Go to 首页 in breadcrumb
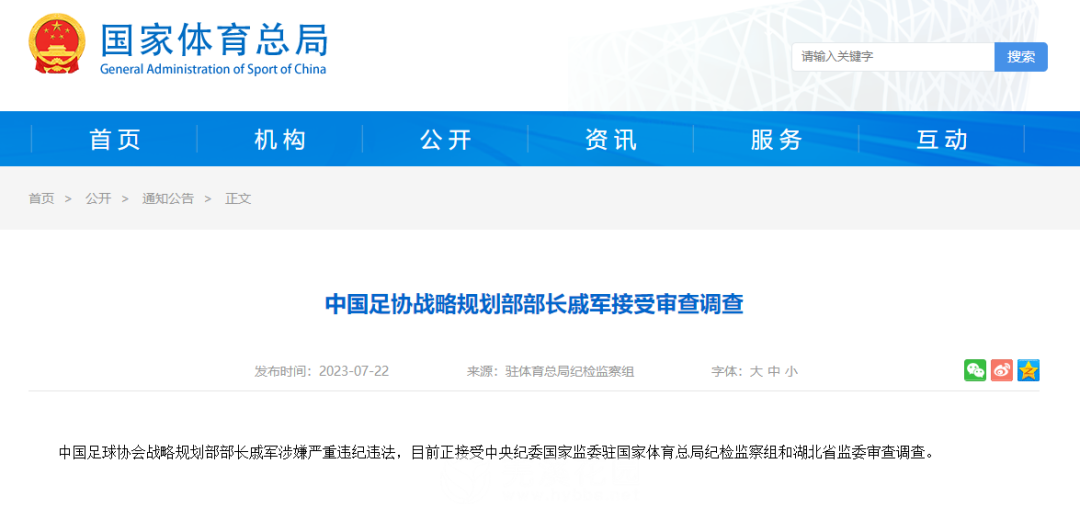This screenshot has height=509, width=1080. 41,198
